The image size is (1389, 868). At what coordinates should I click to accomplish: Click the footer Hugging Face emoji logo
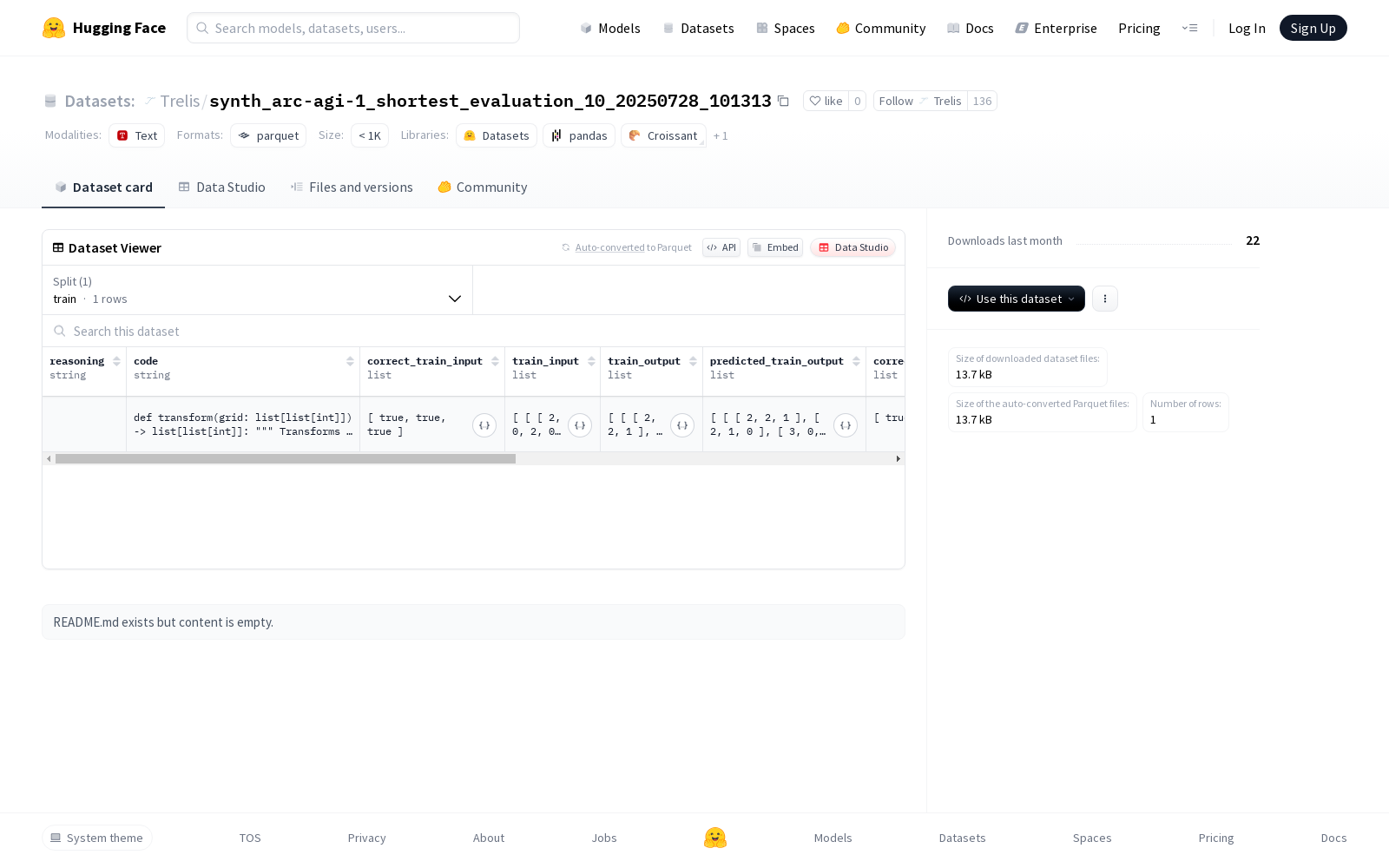(x=715, y=838)
